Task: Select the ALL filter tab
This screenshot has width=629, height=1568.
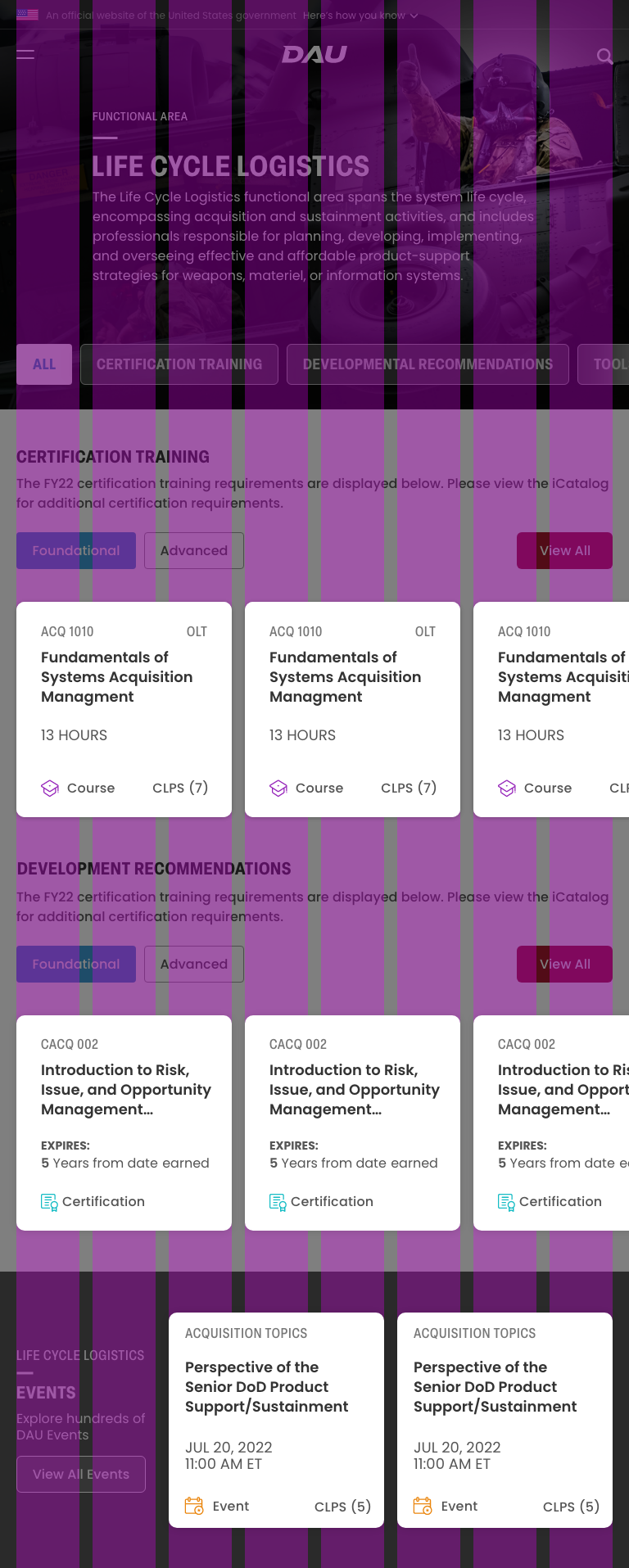Action: click(44, 364)
